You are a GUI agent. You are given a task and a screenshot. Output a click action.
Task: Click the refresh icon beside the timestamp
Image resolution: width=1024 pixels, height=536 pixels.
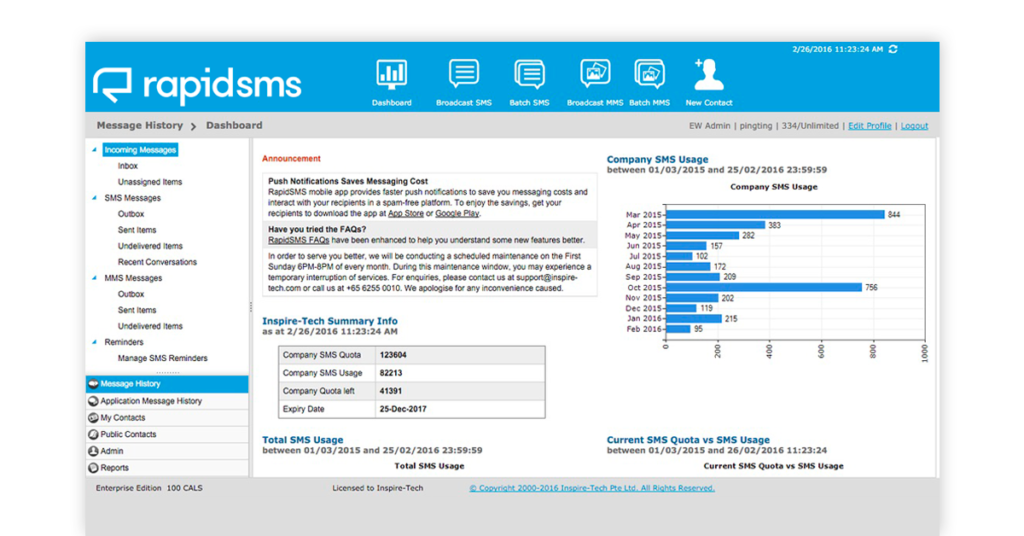pyautogui.click(x=893, y=49)
